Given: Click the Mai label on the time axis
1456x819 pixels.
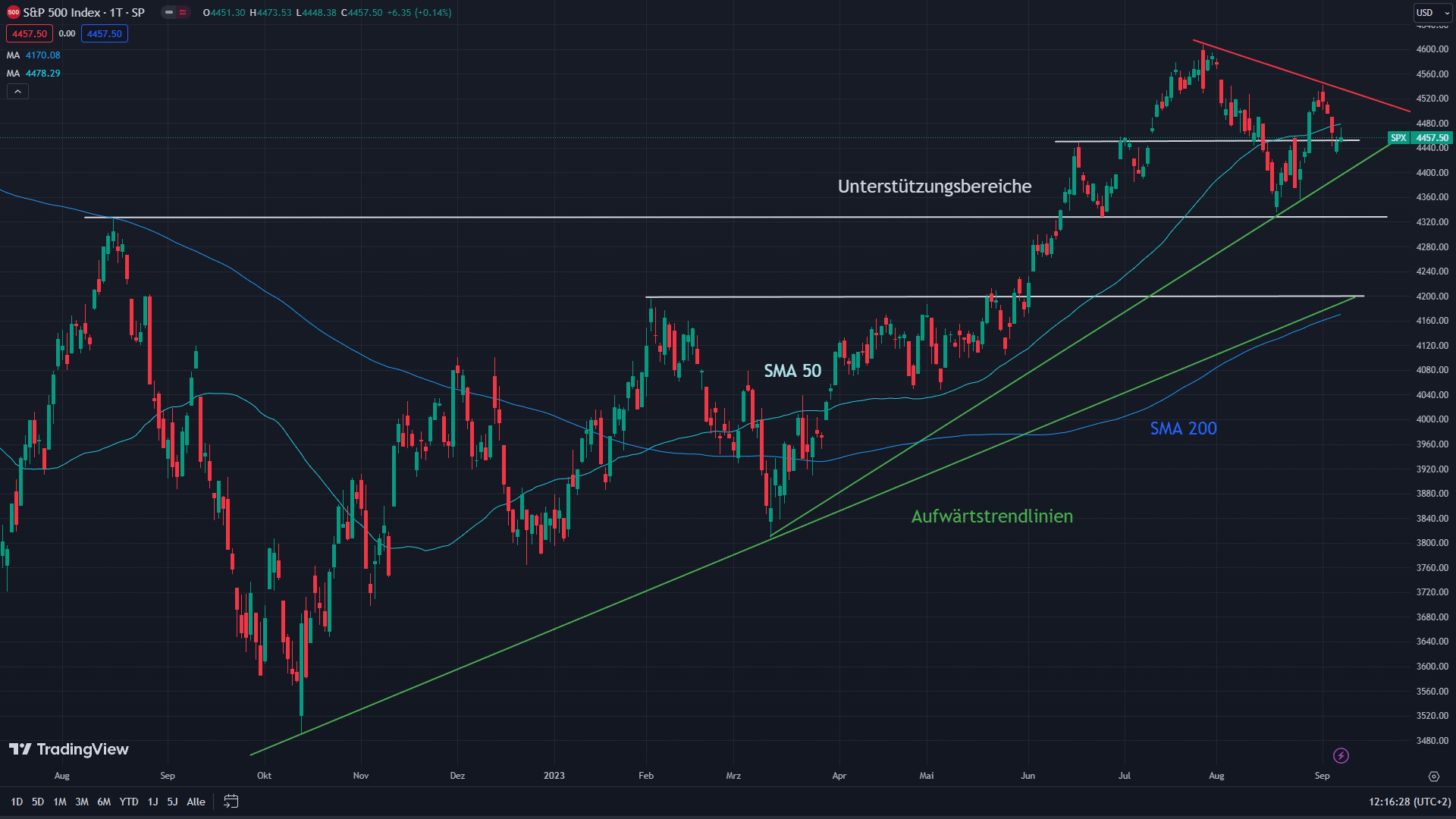Looking at the screenshot, I should coord(927,776).
